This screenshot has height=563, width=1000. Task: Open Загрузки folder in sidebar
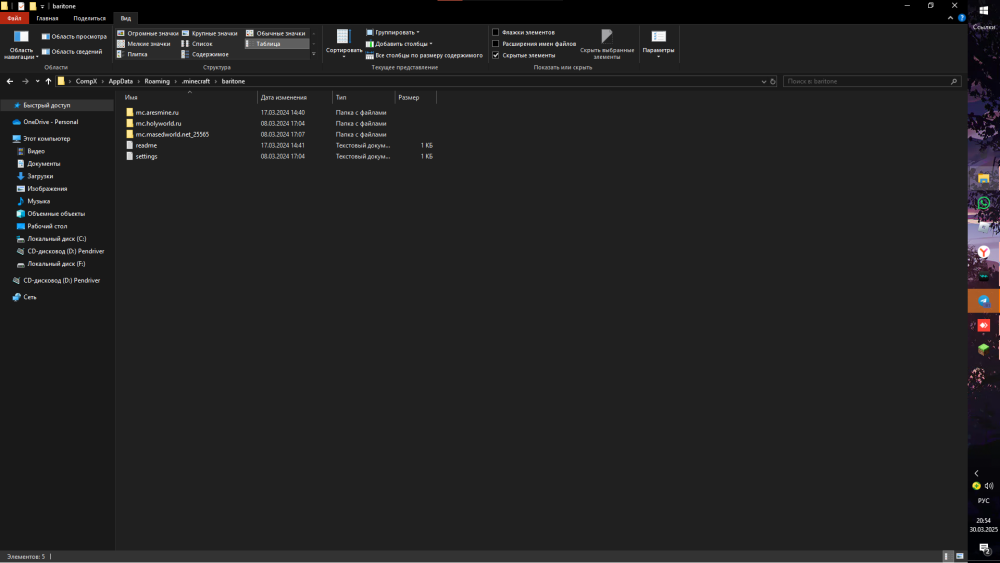(40, 176)
